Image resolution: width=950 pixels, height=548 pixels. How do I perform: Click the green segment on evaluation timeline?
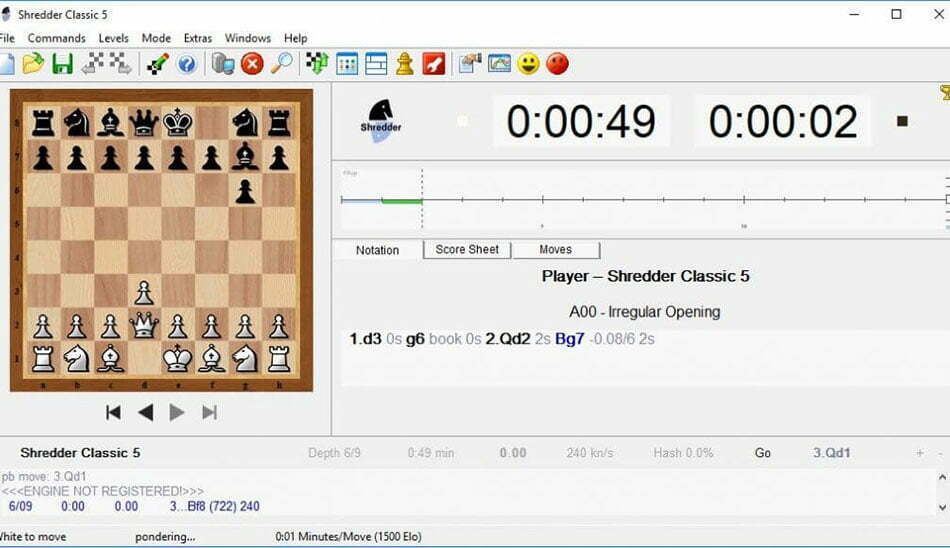pyautogui.click(x=402, y=201)
